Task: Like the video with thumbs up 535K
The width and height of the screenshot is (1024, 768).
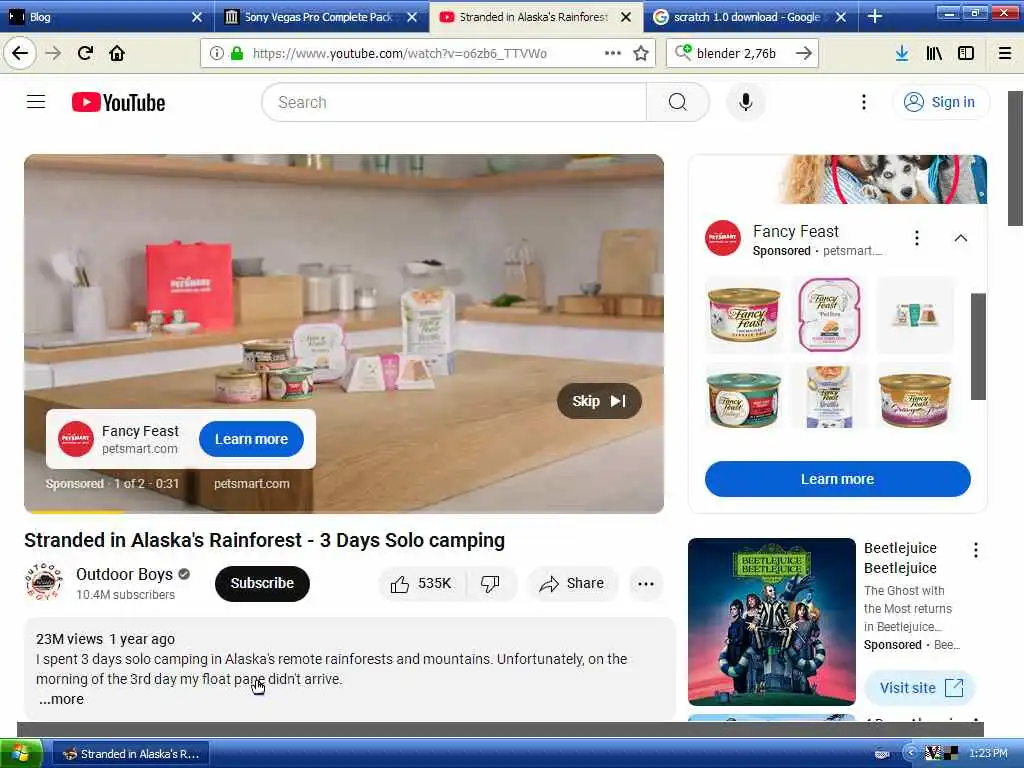Action: [421, 583]
